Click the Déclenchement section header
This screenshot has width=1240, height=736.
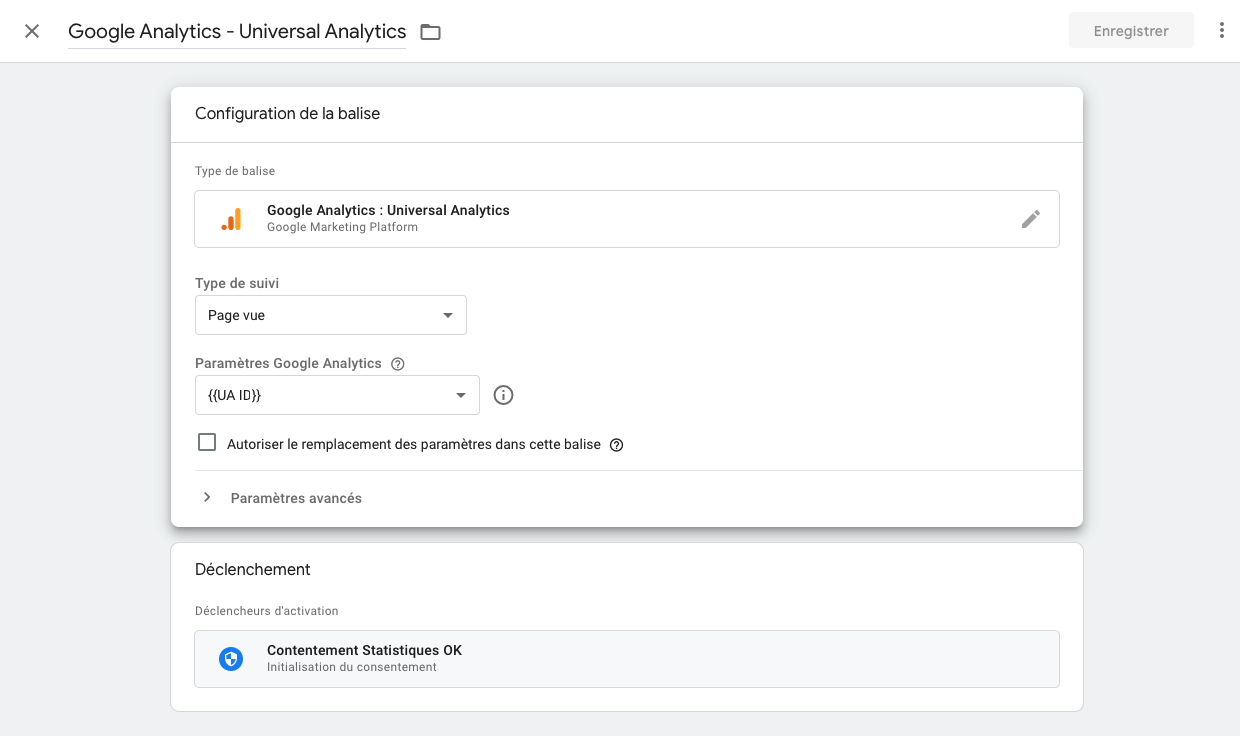[x=253, y=570]
